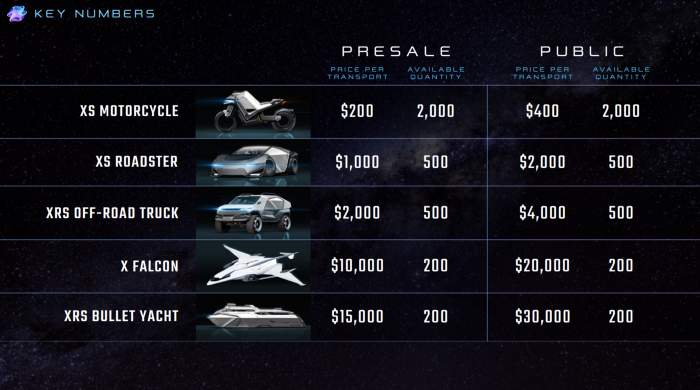Select the XS Motorcycle image

point(253,112)
